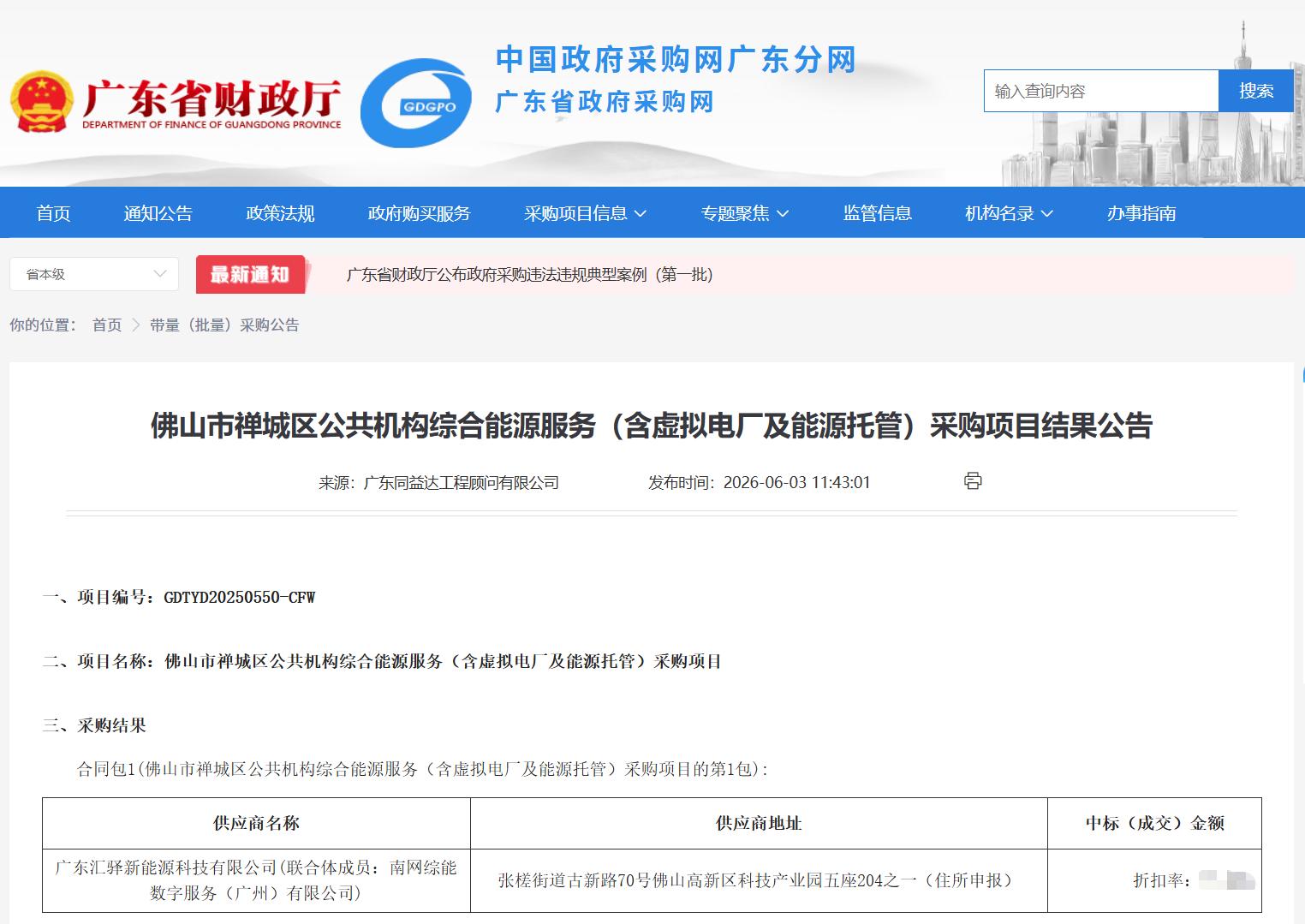
Task: Click the print icon beside publish time
Action: [x=973, y=480]
